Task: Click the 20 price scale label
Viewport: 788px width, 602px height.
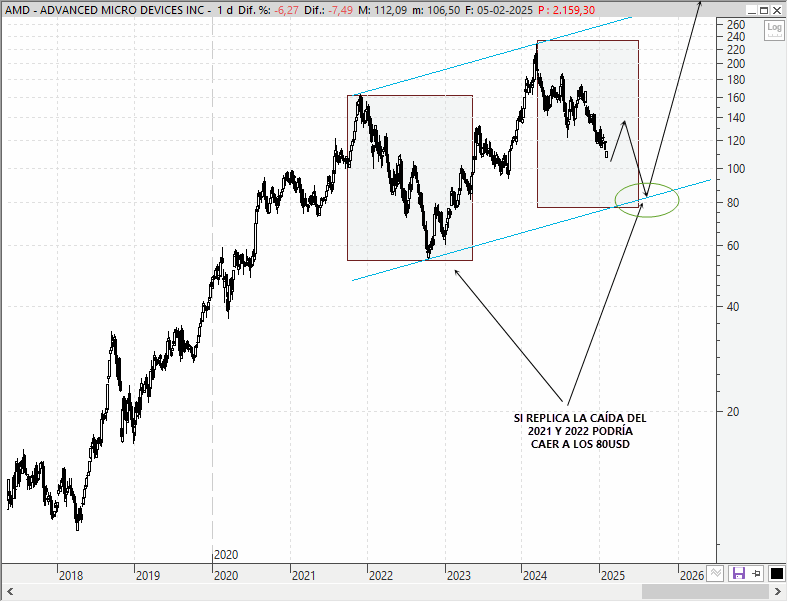Action: [733, 411]
